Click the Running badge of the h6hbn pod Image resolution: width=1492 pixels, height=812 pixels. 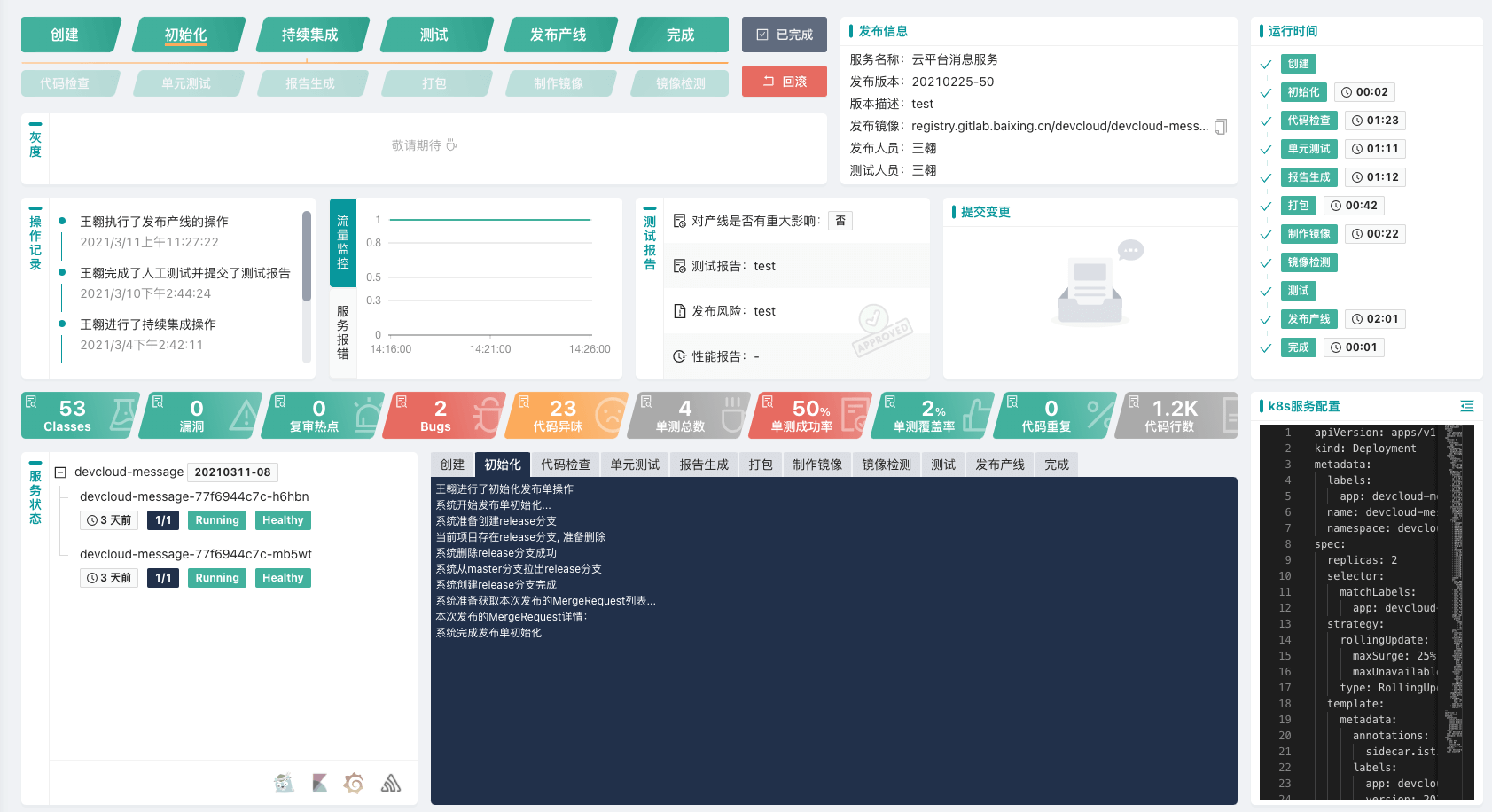217,520
